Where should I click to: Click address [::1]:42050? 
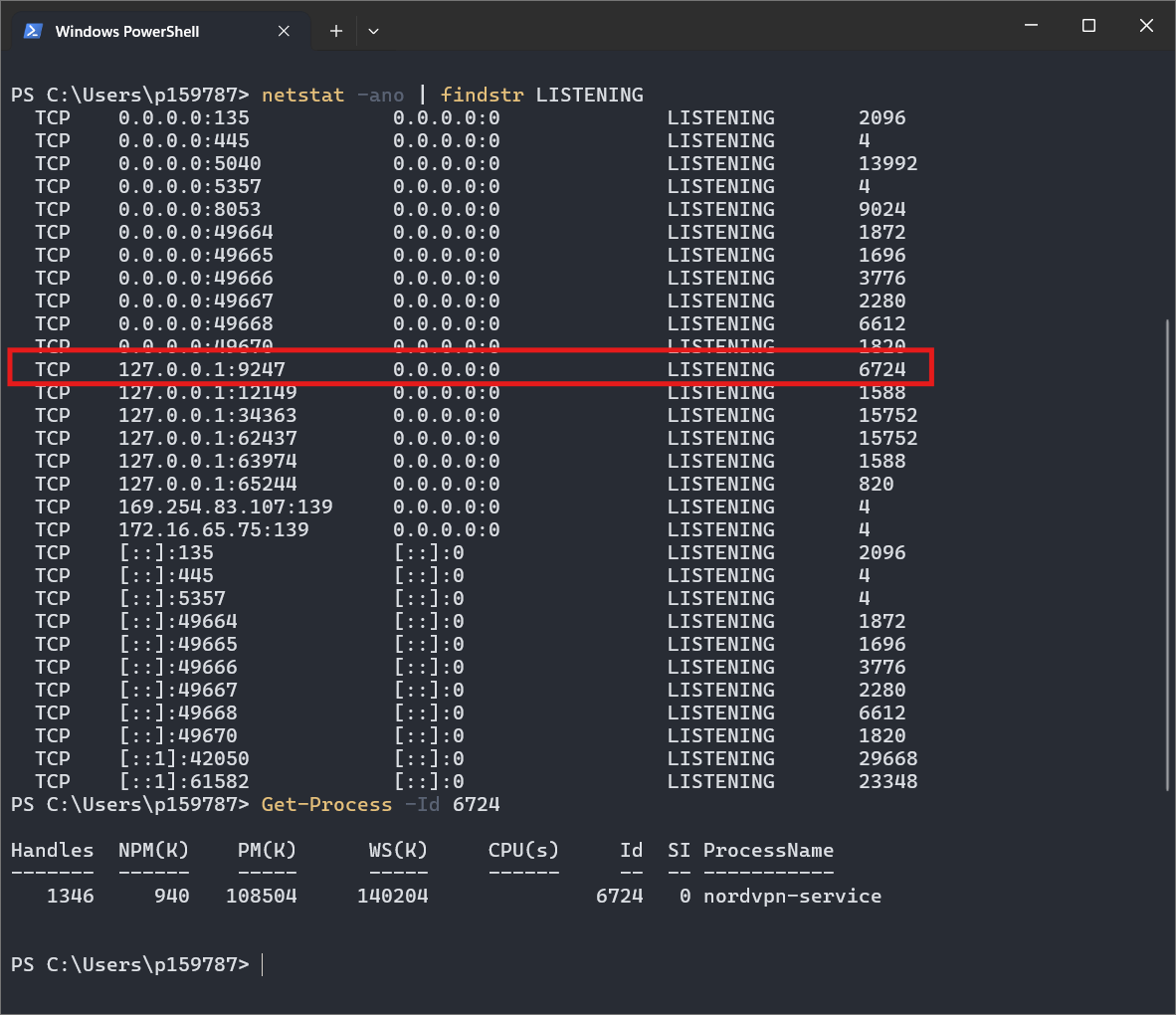pyautogui.click(x=184, y=759)
